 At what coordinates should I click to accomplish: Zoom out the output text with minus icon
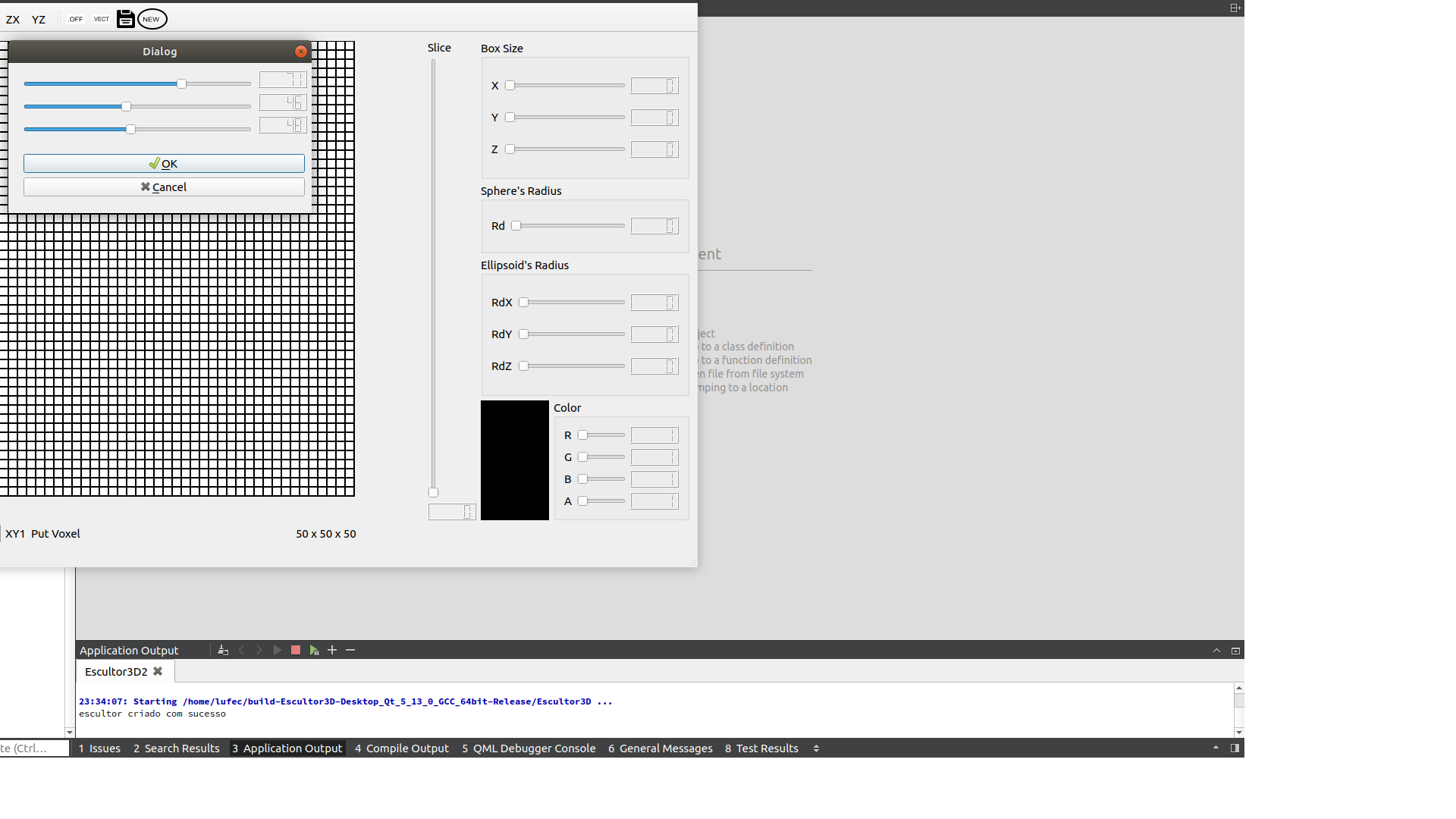tap(350, 650)
